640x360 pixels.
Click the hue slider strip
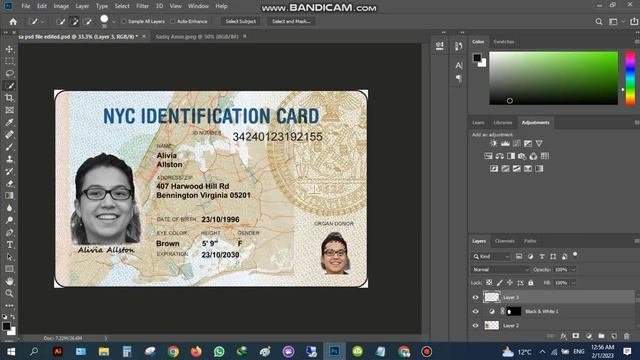pos(630,78)
